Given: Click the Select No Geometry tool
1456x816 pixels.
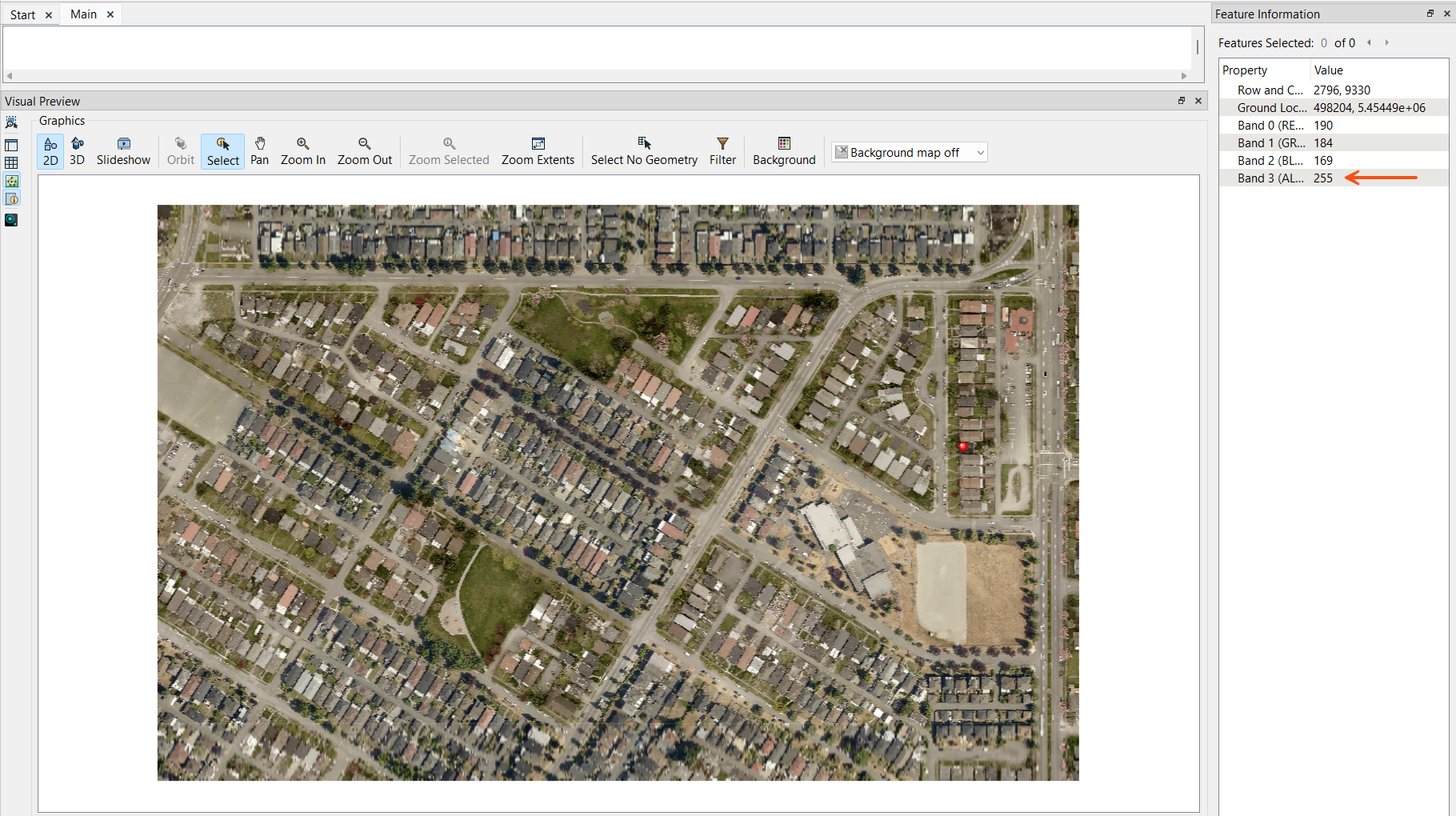Looking at the screenshot, I should click(x=644, y=151).
